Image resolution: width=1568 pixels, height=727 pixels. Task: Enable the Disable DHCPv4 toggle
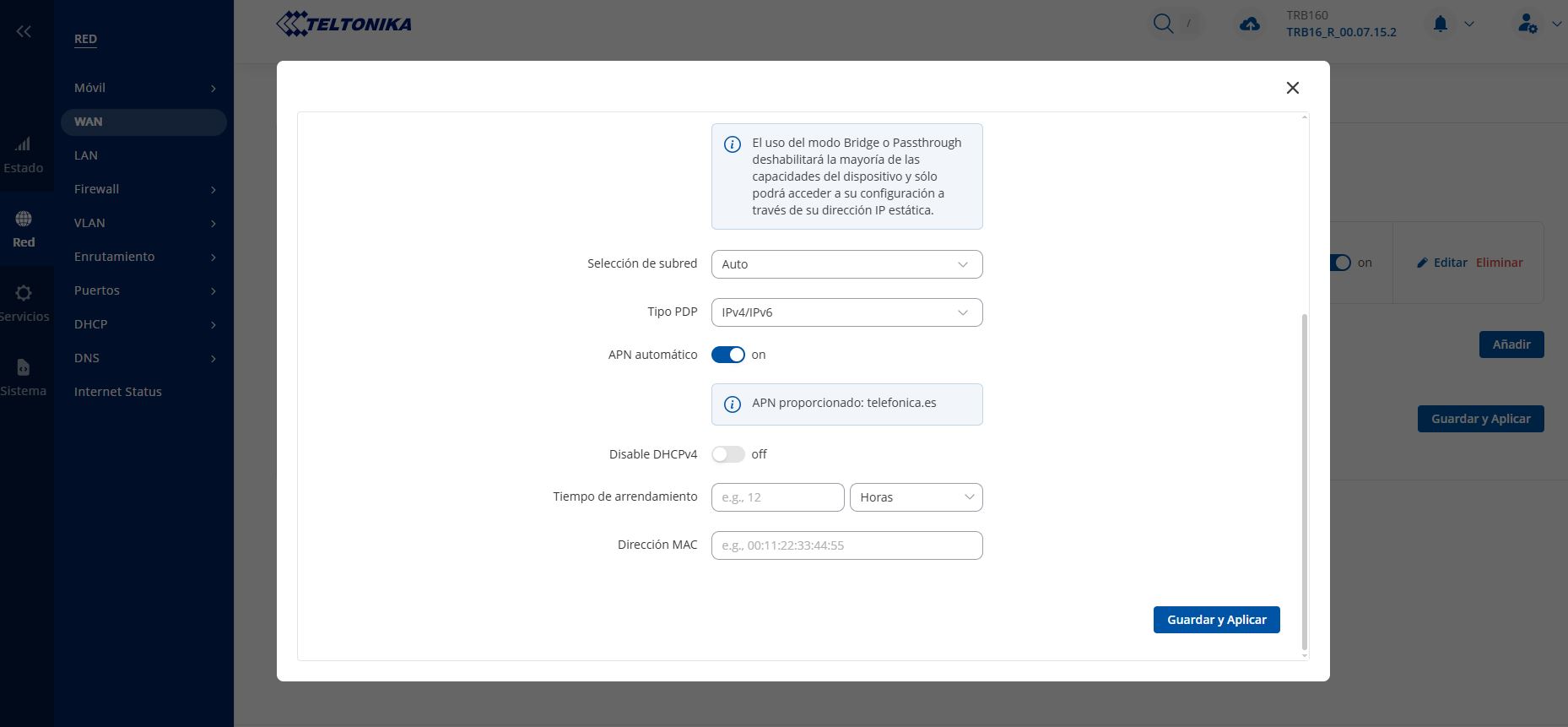pyautogui.click(x=727, y=454)
